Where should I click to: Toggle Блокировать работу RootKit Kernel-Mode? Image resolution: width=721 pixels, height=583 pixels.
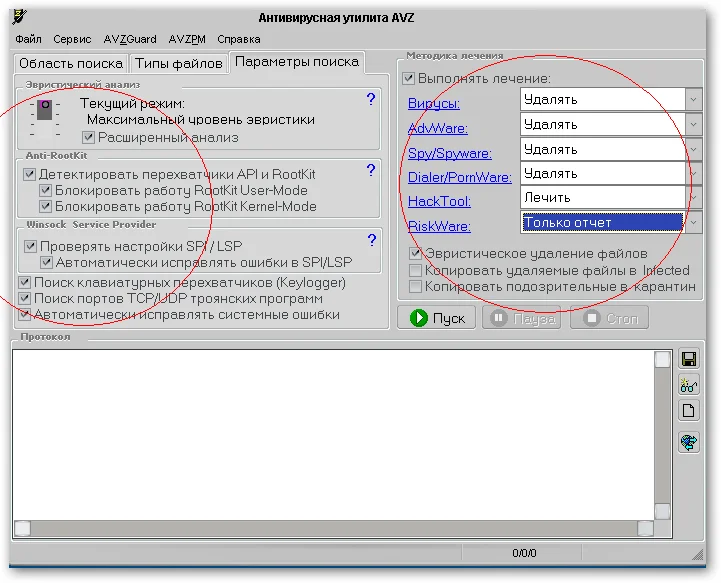tap(45, 206)
